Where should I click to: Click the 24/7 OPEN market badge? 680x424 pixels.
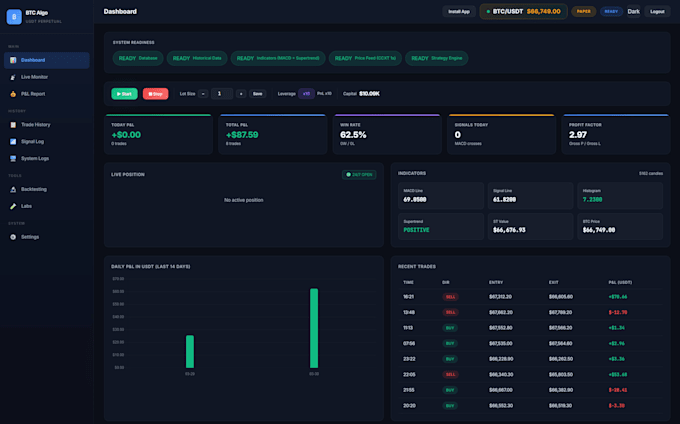[x=359, y=175]
